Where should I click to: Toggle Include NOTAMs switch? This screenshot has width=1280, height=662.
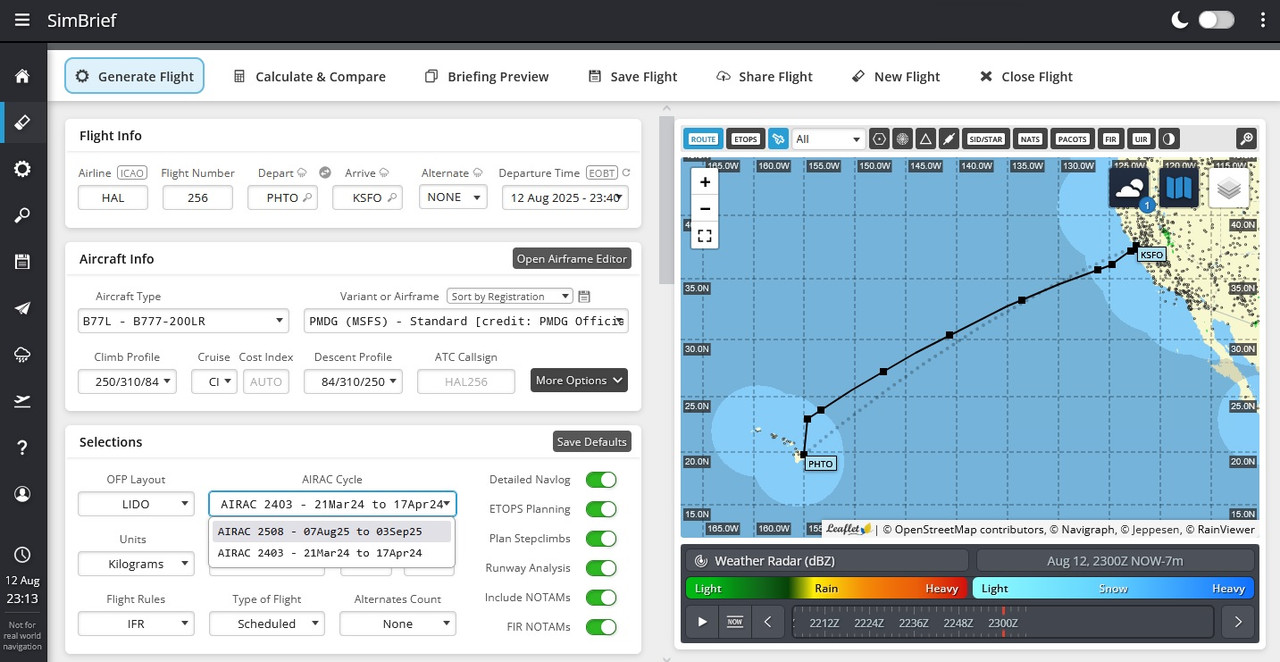click(601, 598)
